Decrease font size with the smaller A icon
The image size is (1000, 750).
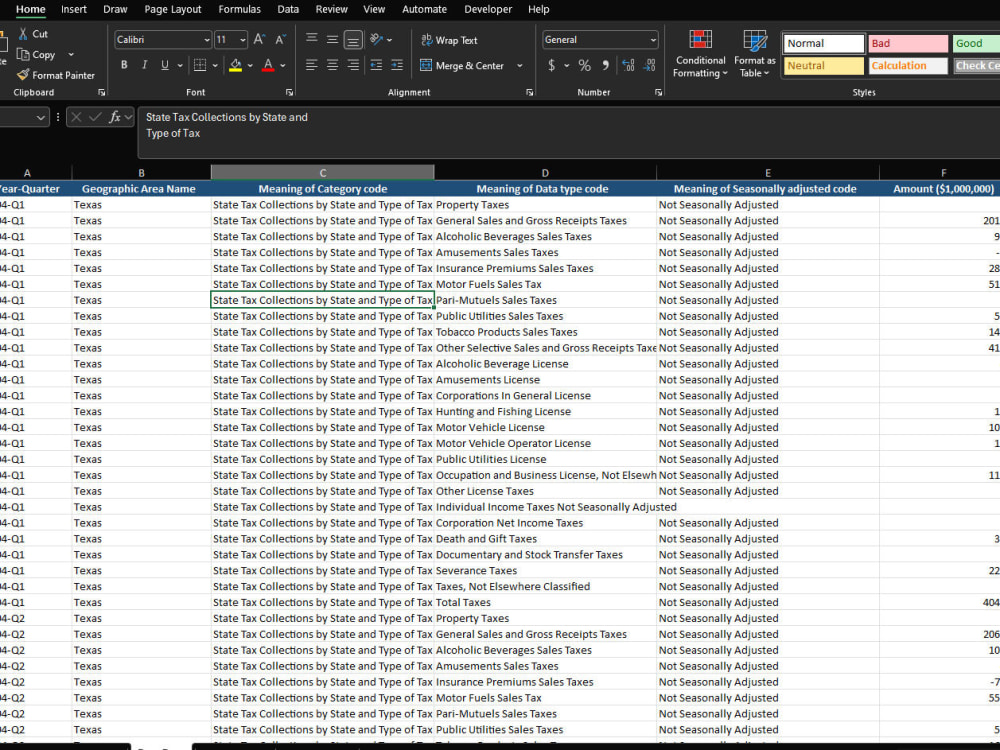(x=280, y=40)
